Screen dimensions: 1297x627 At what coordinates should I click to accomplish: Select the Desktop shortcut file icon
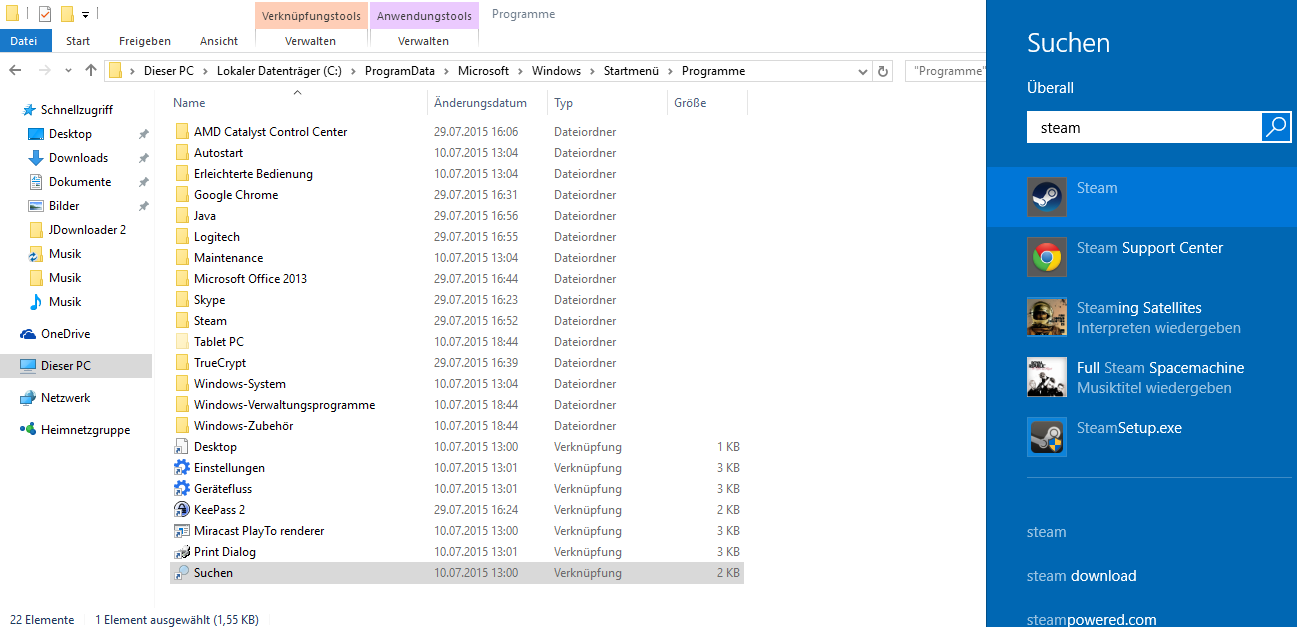point(181,447)
